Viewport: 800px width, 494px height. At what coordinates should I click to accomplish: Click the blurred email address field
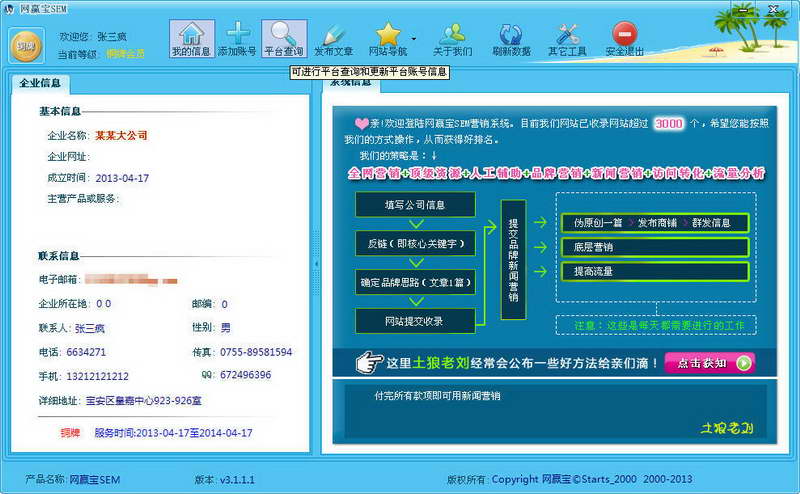[131, 280]
